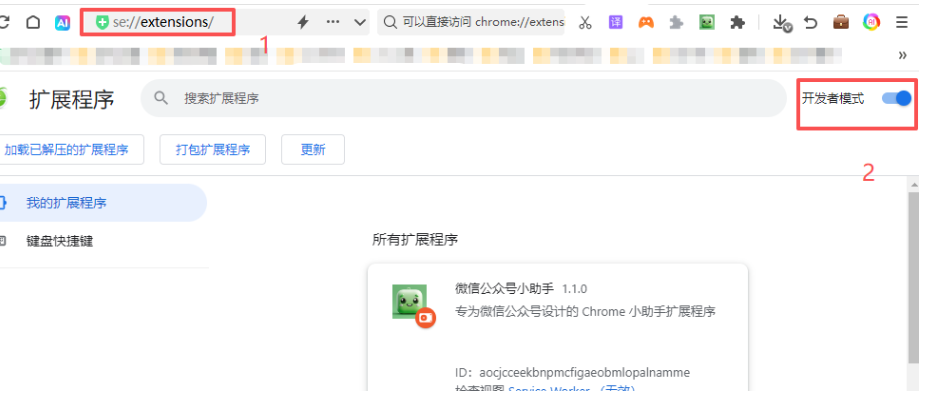Expand the bookmarks bar overflow chevron
The width and height of the screenshot is (925, 414).
pyautogui.click(x=903, y=55)
